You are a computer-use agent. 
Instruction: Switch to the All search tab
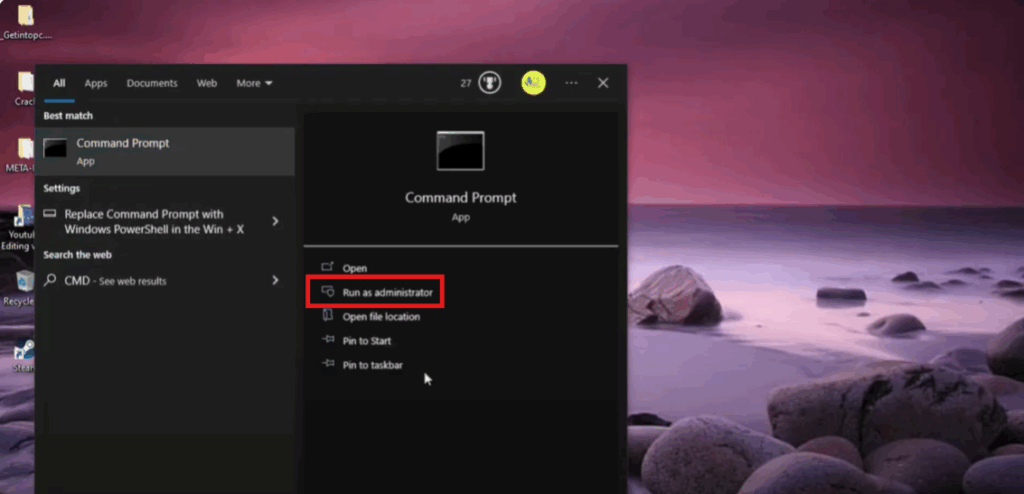pyautogui.click(x=59, y=83)
